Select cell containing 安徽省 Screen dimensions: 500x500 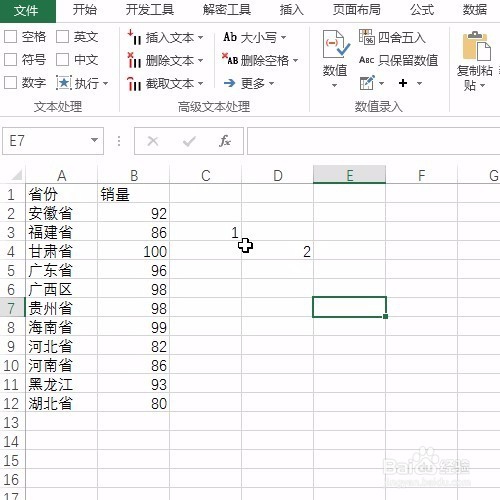tap(61, 213)
